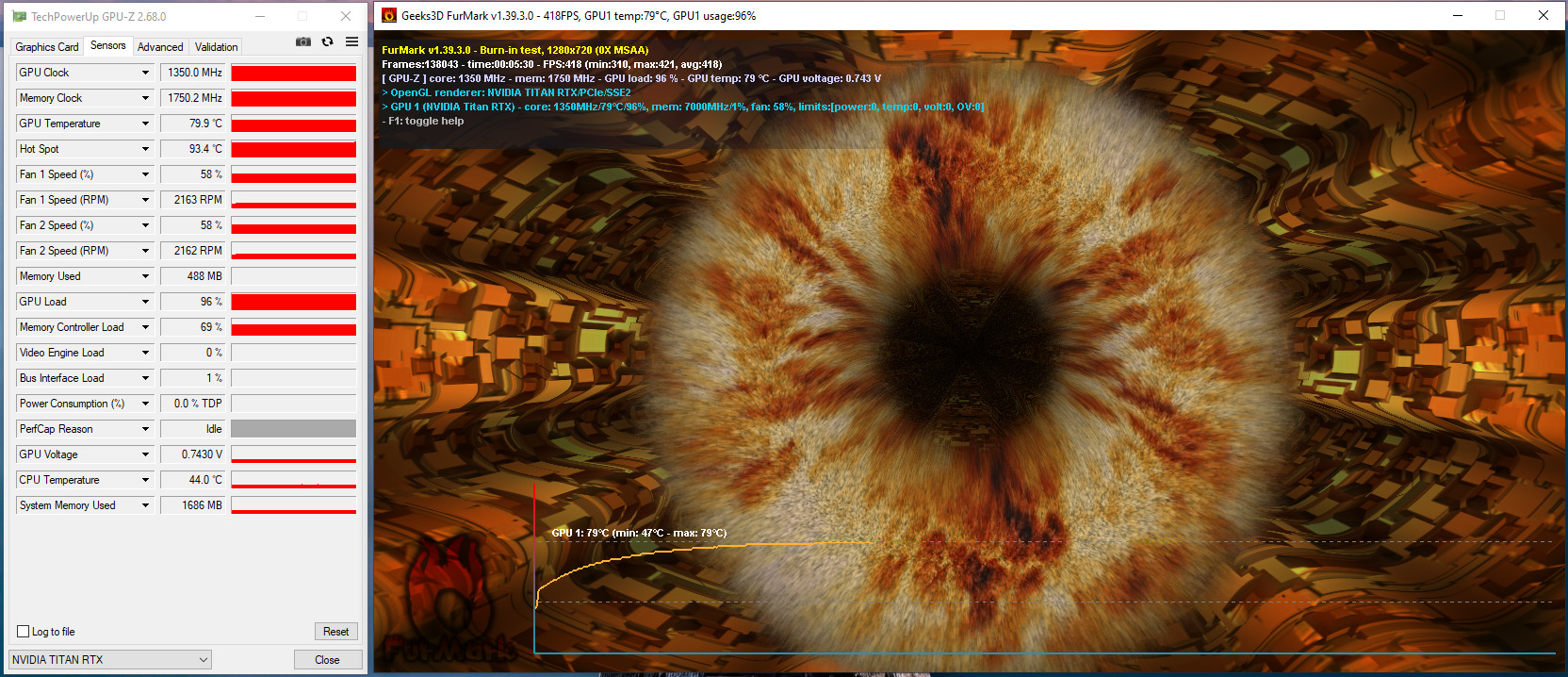
Task: Close the GPU-Z window with X
Action: click(346, 16)
